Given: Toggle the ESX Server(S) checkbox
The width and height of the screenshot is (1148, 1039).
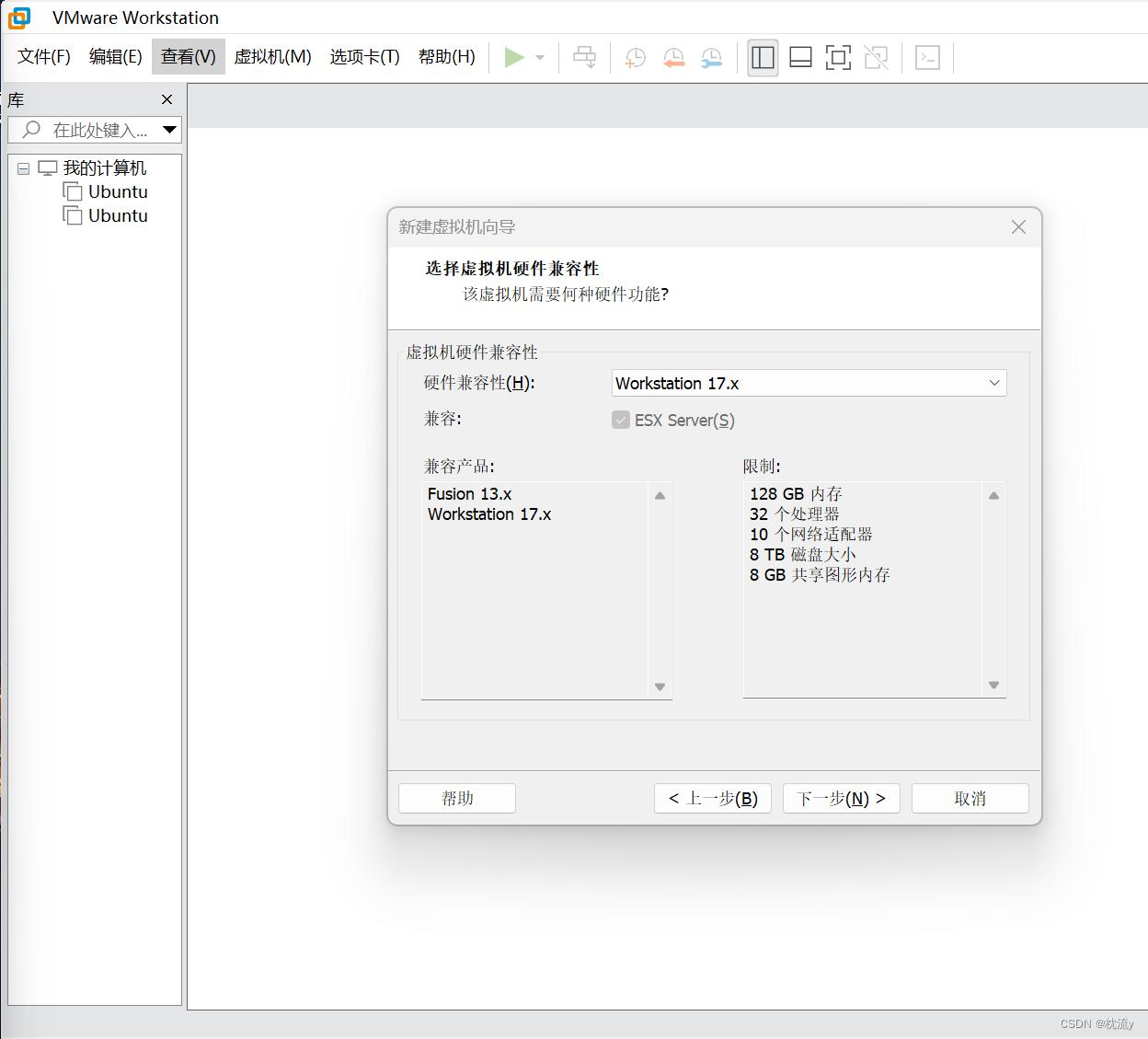Looking at the screenshot, I should click(621, 420).
